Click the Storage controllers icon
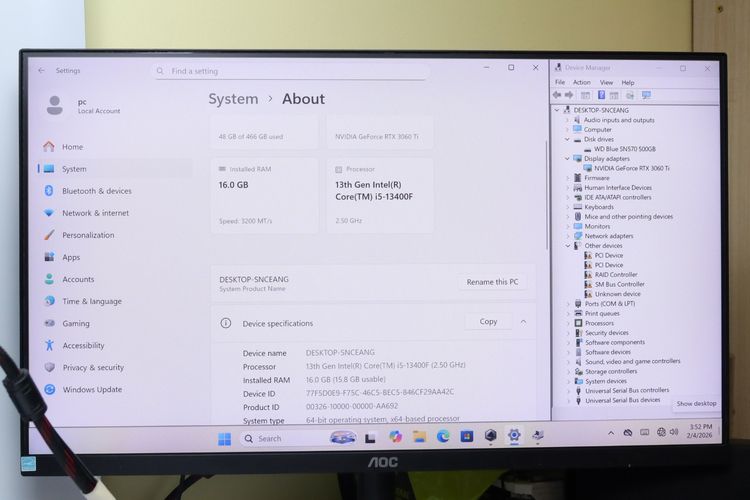Screen dimensions: 750x500 [578, 371]
